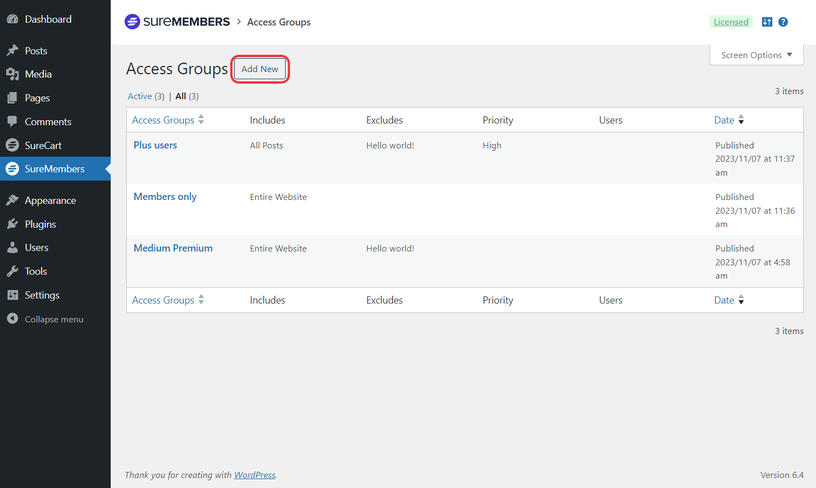Click the Pages icon in sidebar

[x=12, y=98]
